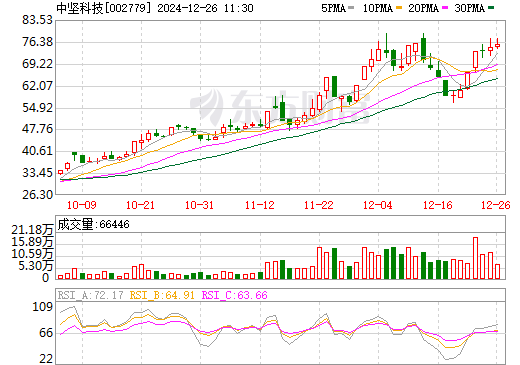Image resolution: width=520 pixels, height=365 pixels.
Task: Click the 成交量:66446 volume readout
Action: click(93, 224)
